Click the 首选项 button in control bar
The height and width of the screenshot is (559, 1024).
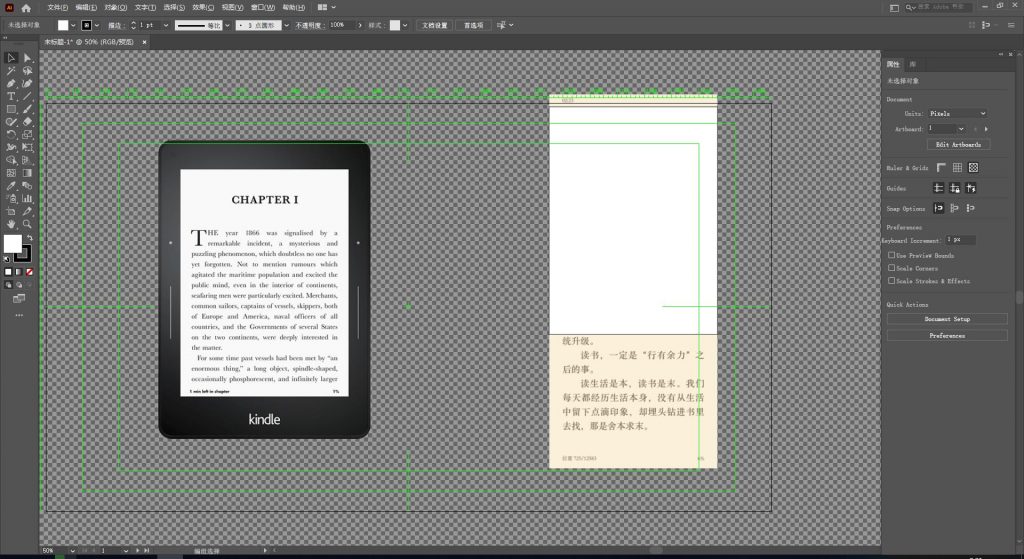click(x=473, y=25)
